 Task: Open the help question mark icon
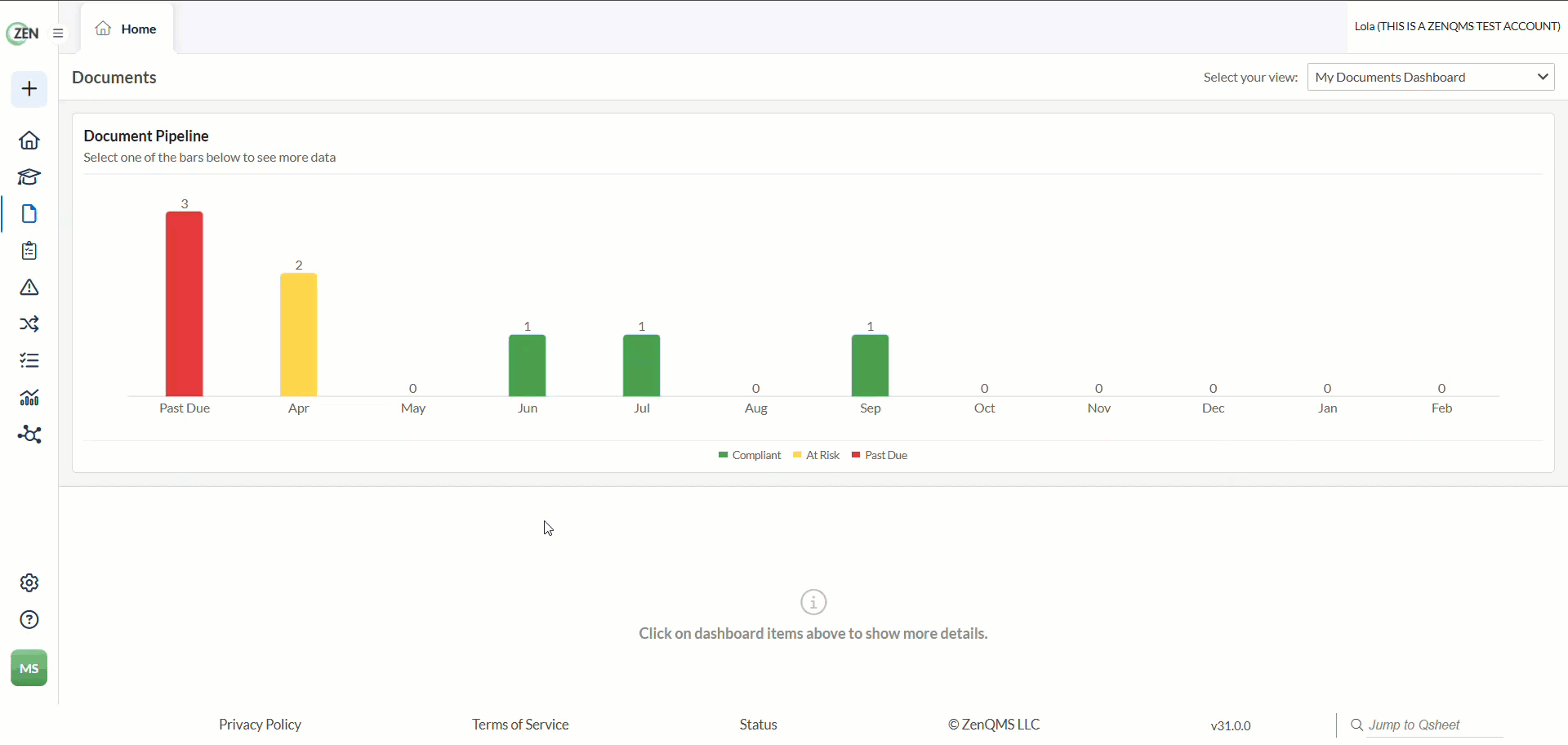29,620
